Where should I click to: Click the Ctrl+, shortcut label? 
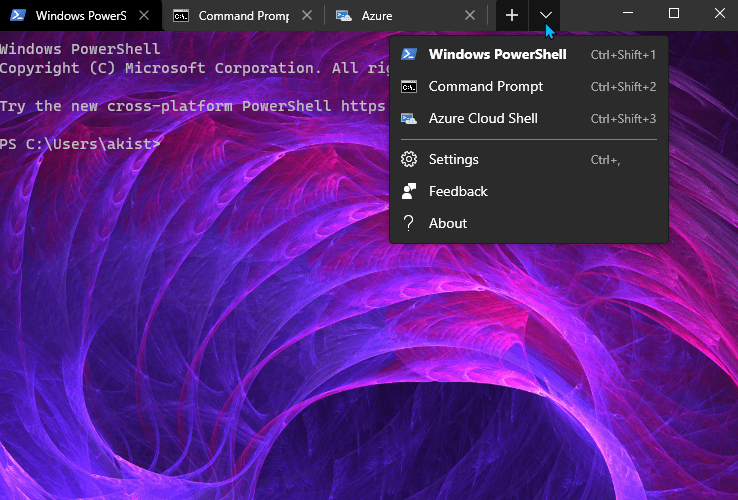pyautogui.click(x=605, y=160)
